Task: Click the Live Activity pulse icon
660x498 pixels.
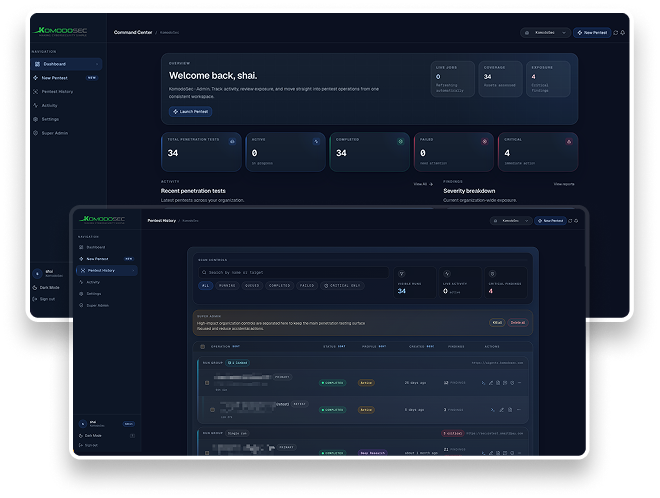Action: (x=447, y=274)
